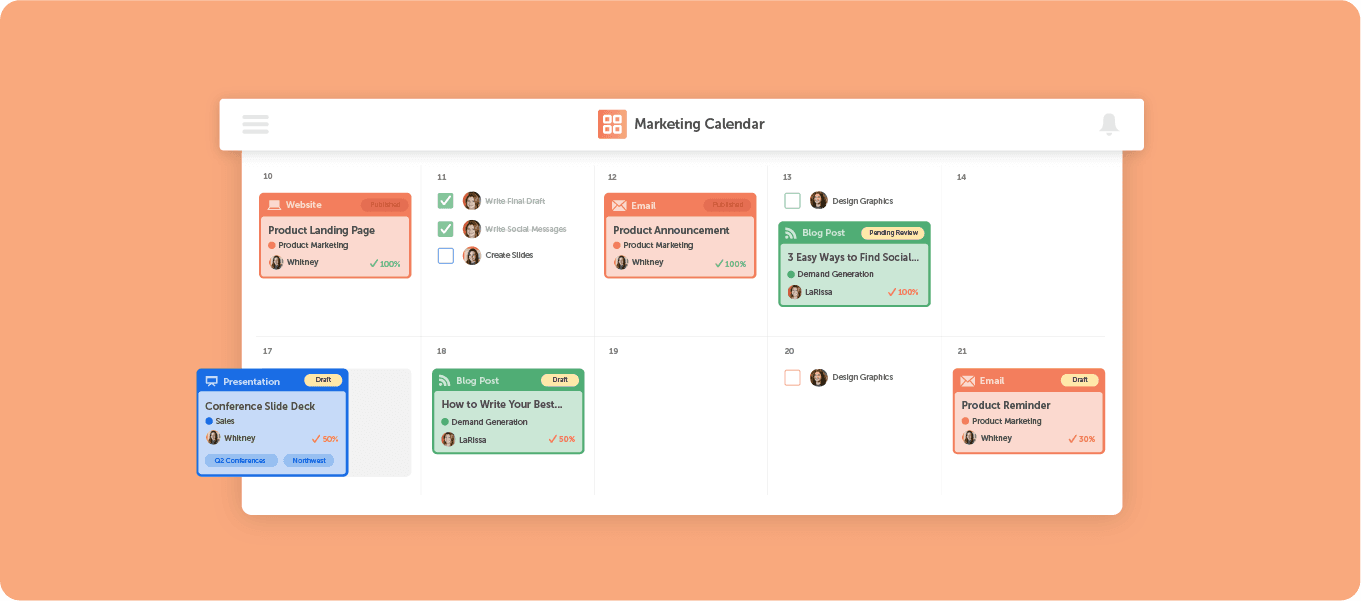1361x601 pixels.
Task: Click the presentation icon on Conference Slide Deck card
Action: (x=211, y=381)
